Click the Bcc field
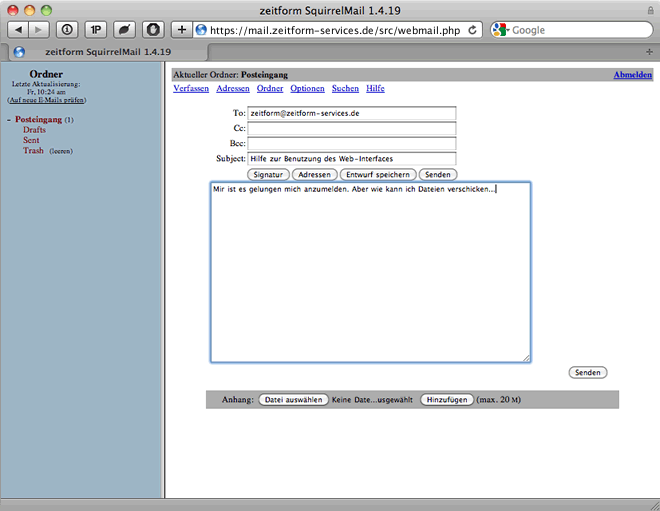Viewport: 660px width, 511px height. [351, 144]
